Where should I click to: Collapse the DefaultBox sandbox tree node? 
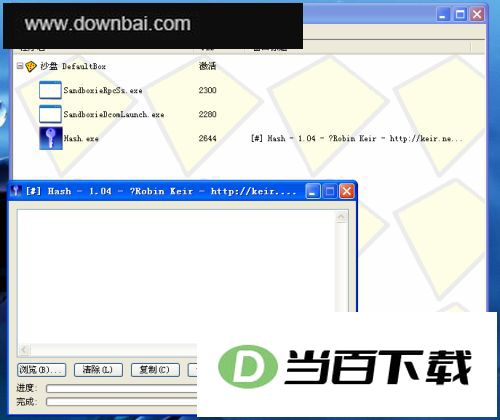20,66
